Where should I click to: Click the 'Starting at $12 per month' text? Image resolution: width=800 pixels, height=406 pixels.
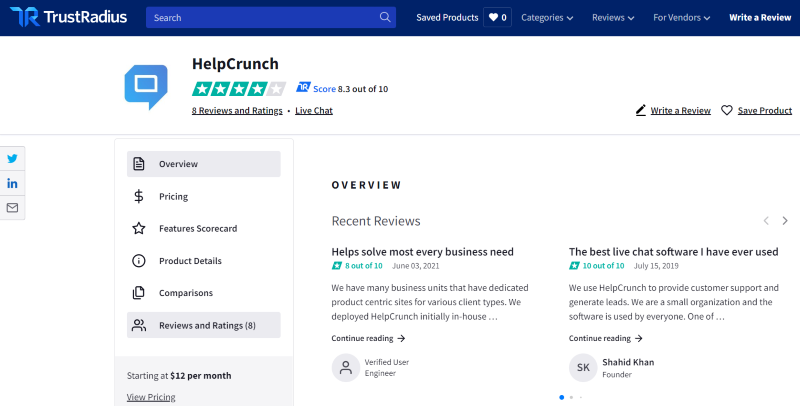[179, 375]
